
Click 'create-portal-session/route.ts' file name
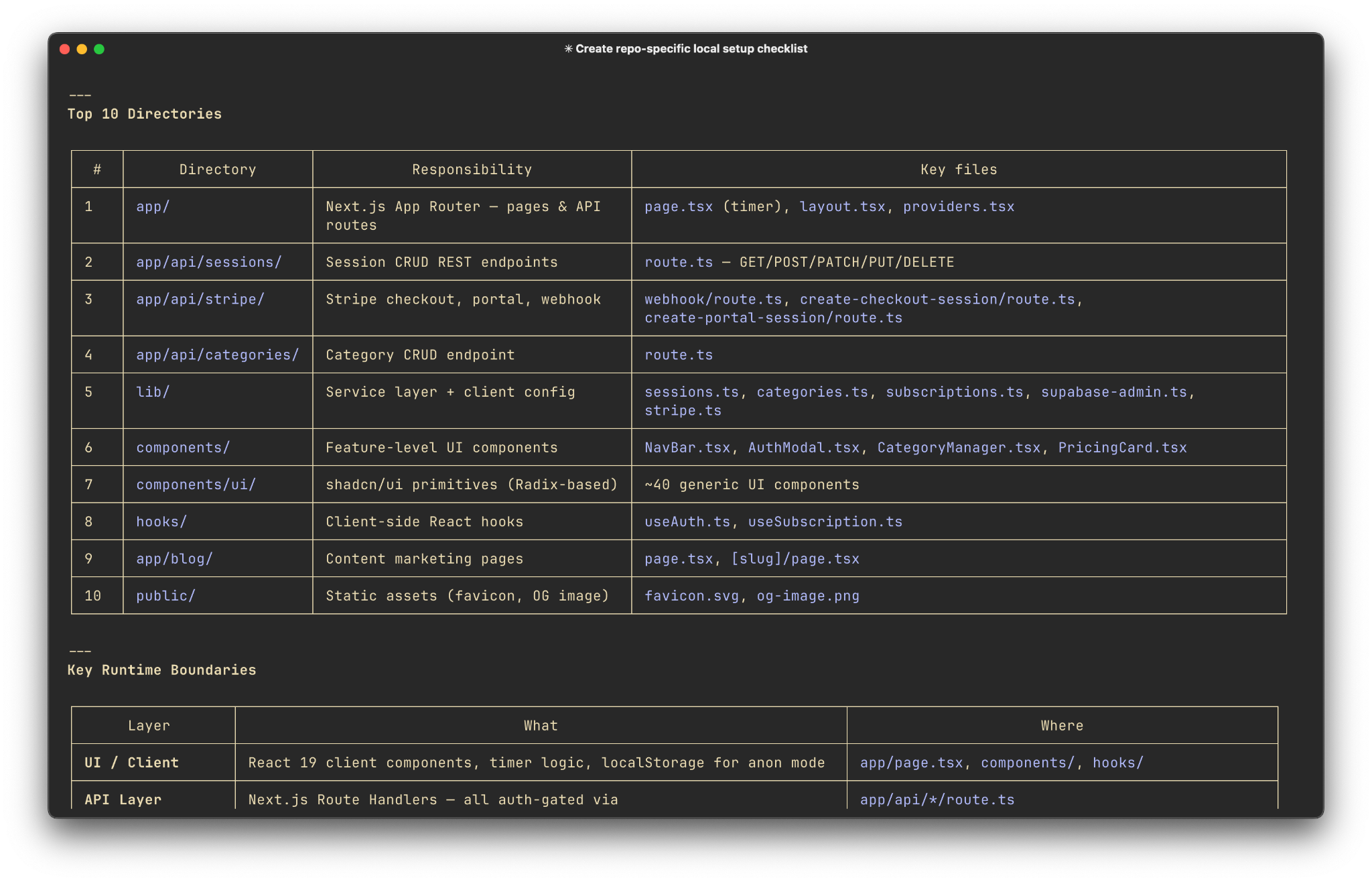(773, 318)
